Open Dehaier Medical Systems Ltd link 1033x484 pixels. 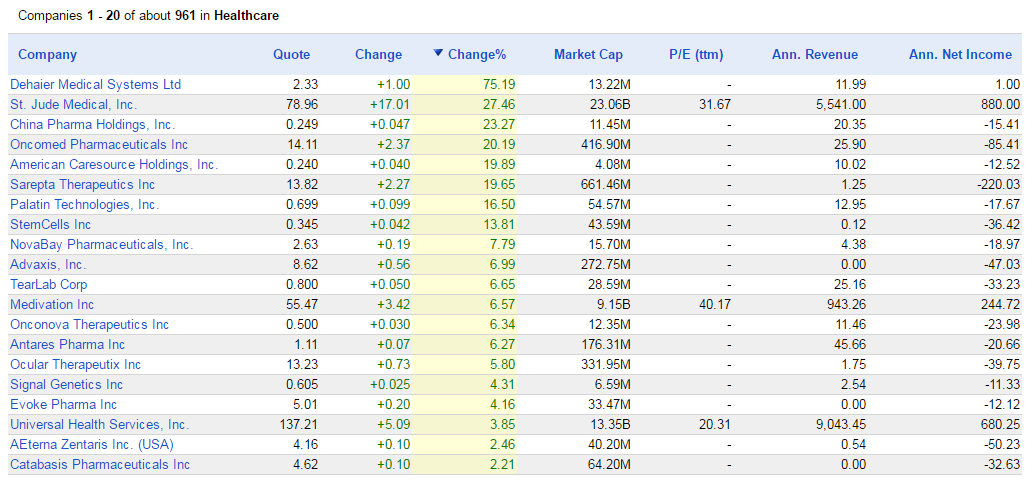[x=96, y=84]
